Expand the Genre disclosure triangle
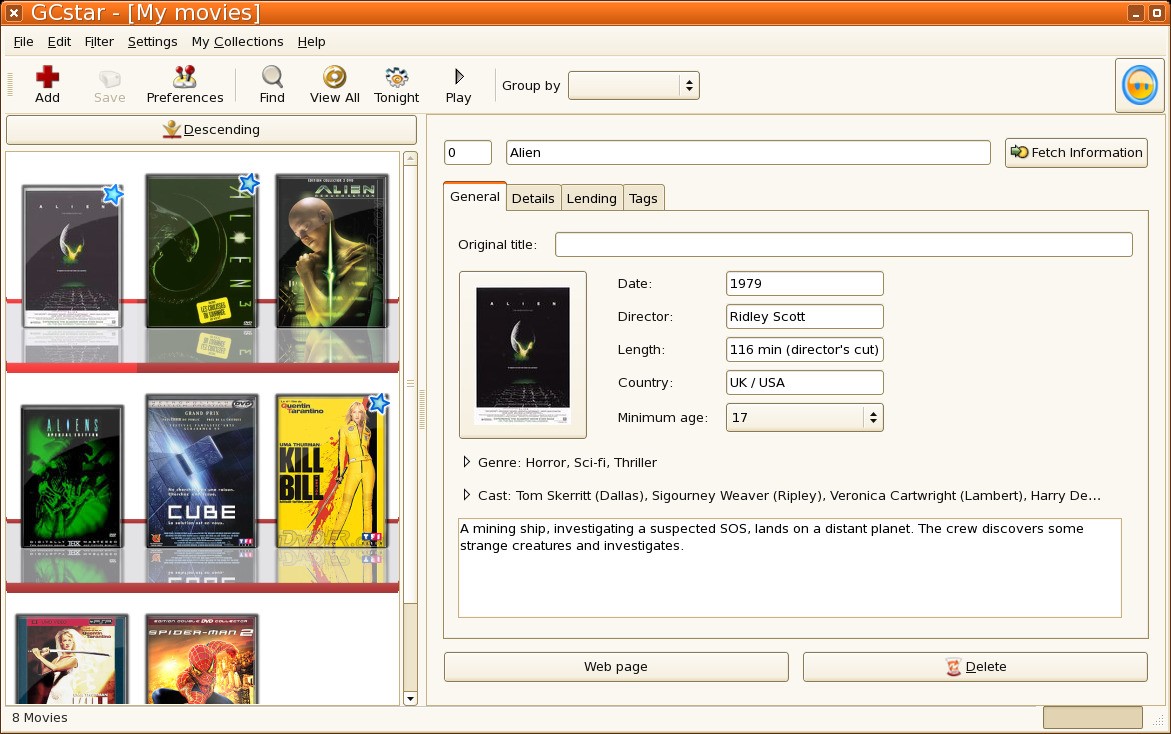Viewport: 1171px width, 734px height. point(466,462)
